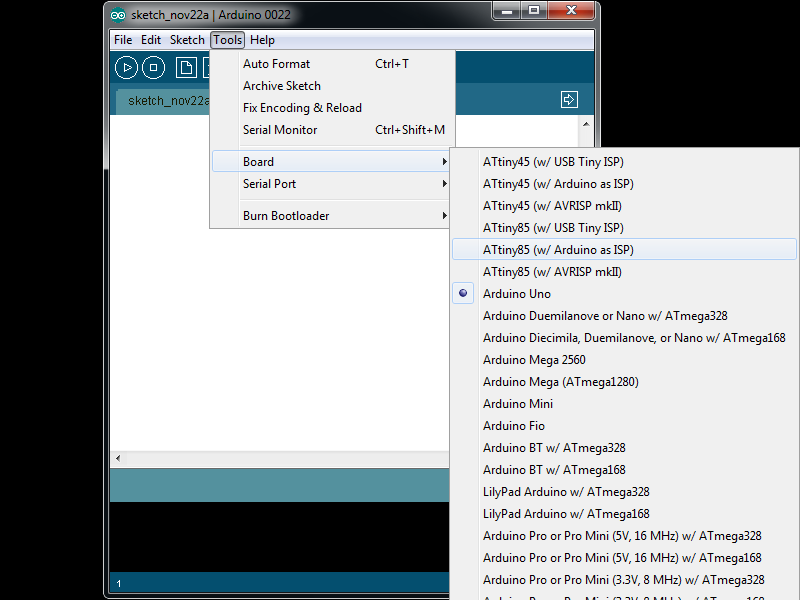Open Serial Monitor from Tools menu
This screenshot has width=800, height=600.
click(x=331, y=130)
